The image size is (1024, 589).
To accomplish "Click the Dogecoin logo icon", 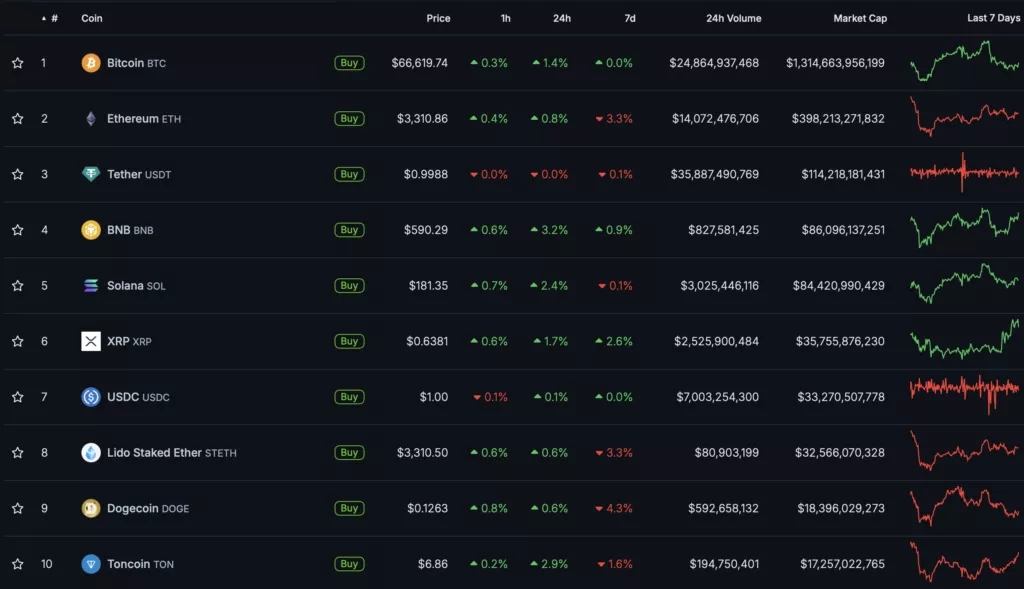I will pos(91,509).
